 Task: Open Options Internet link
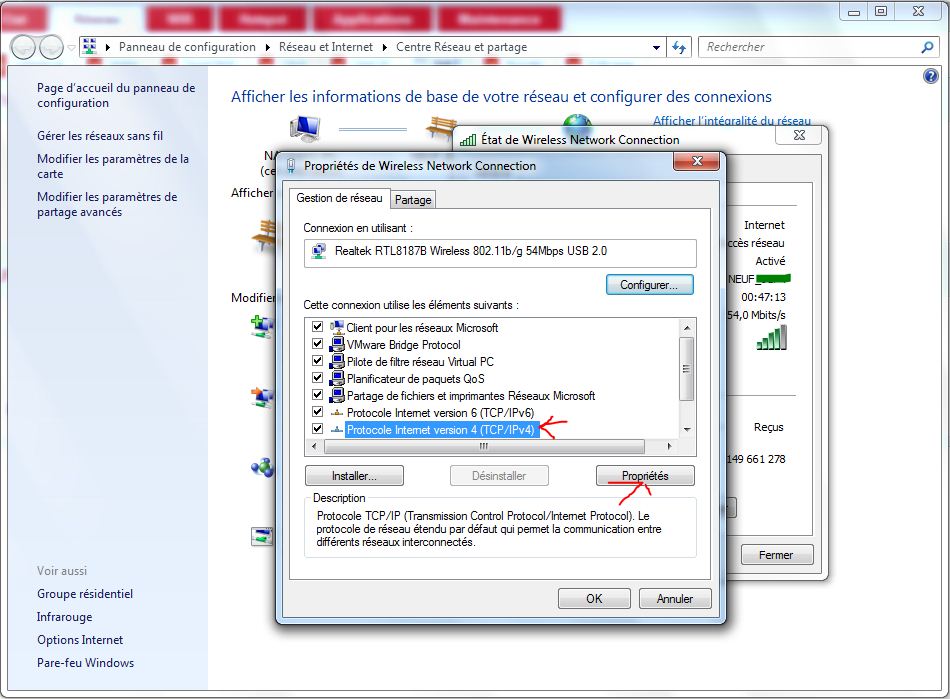[x=80, y=640]
